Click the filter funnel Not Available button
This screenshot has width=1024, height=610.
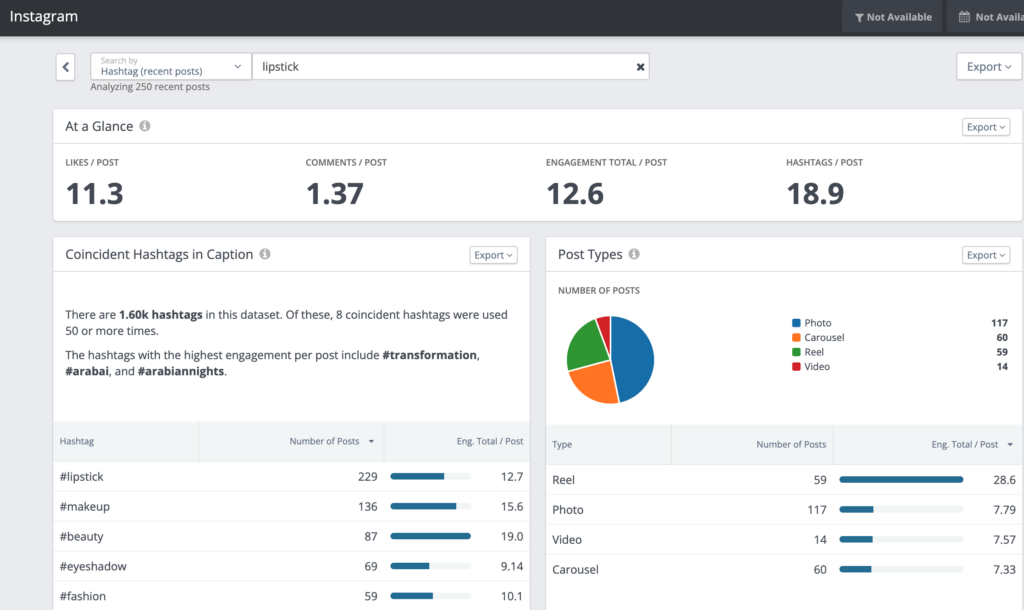(x=893, y=17)
